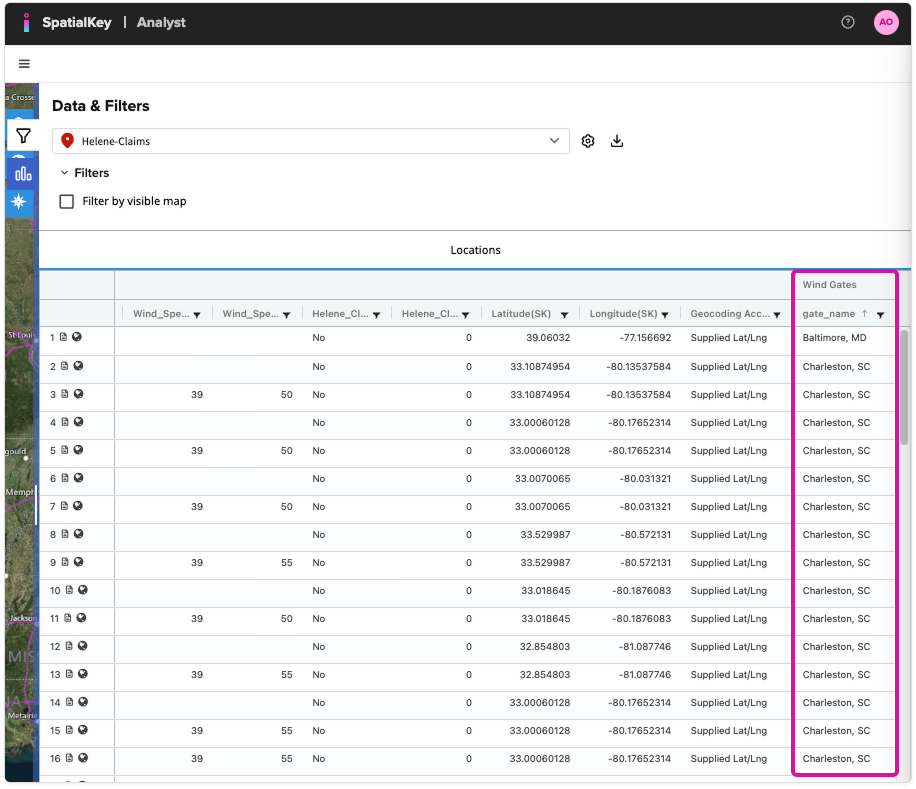
Task: Open gate_name column filter dropdown
Action: click(880, 314)
